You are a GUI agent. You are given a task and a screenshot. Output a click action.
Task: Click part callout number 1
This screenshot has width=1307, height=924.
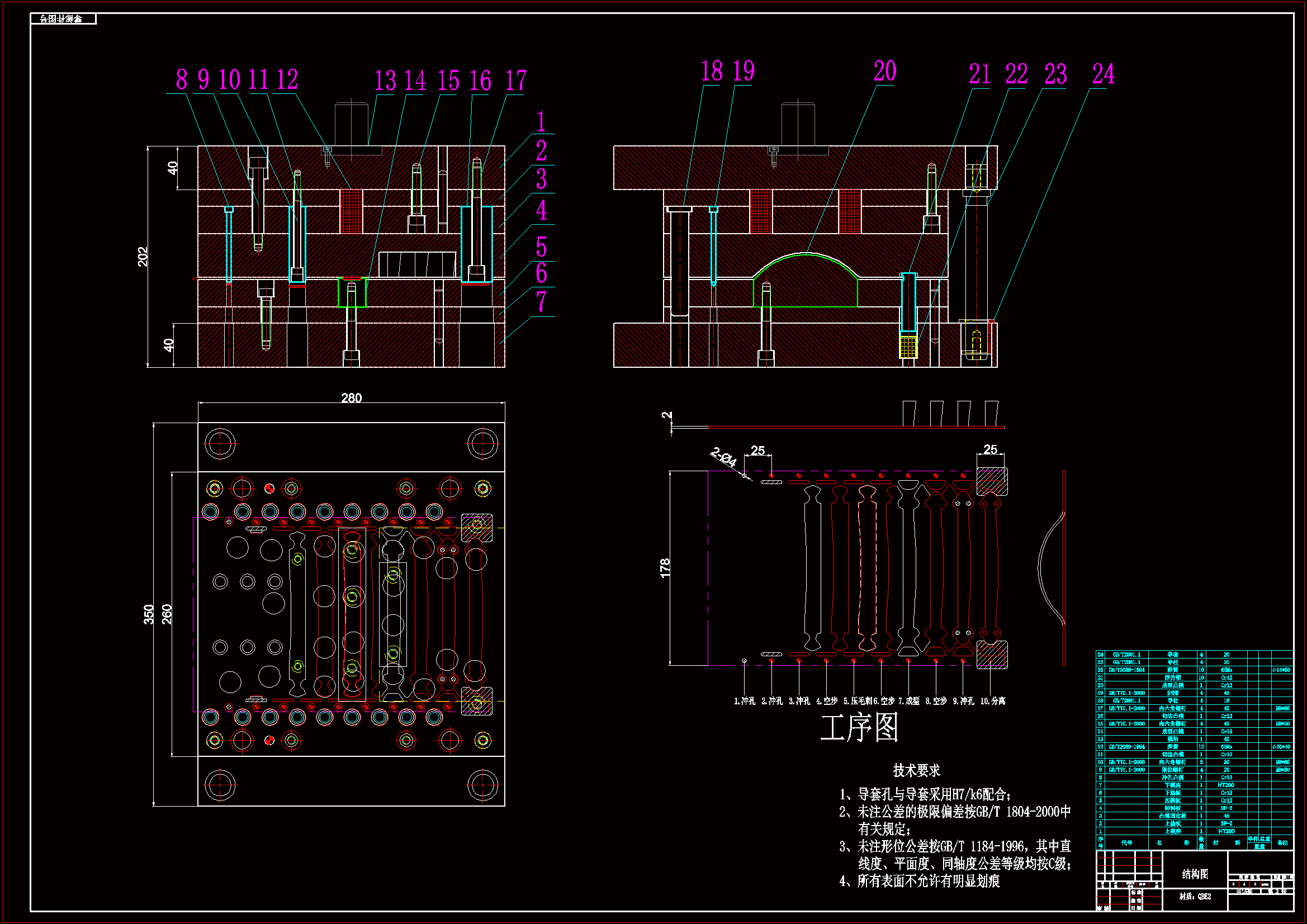tap(541, 122)
